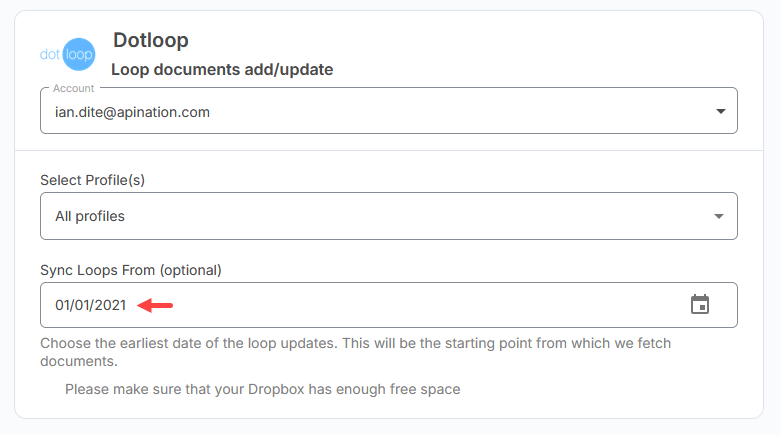Click the blue loop circle logo

pos(79,55)
